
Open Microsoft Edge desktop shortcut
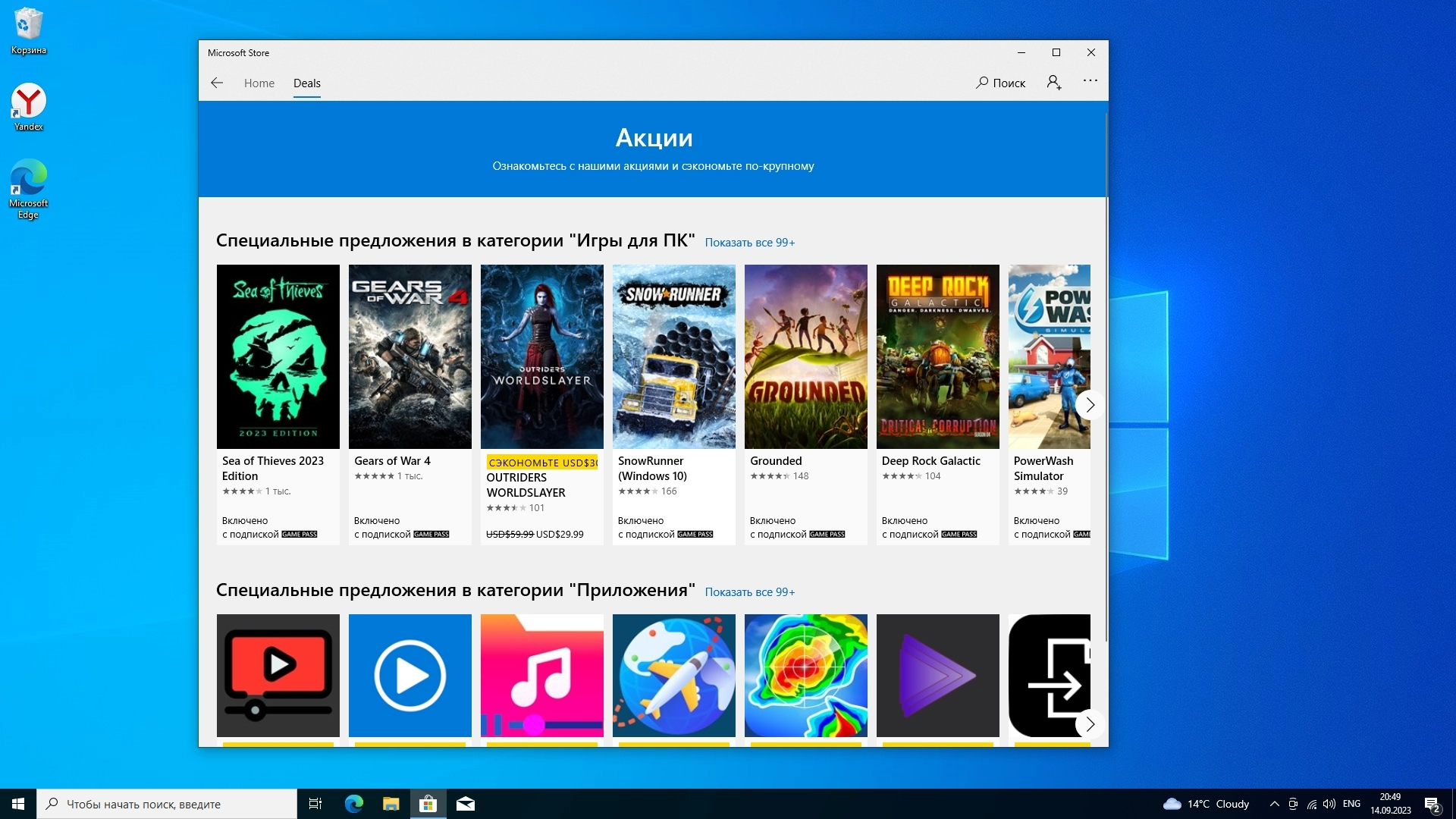[x=29, y=188]
